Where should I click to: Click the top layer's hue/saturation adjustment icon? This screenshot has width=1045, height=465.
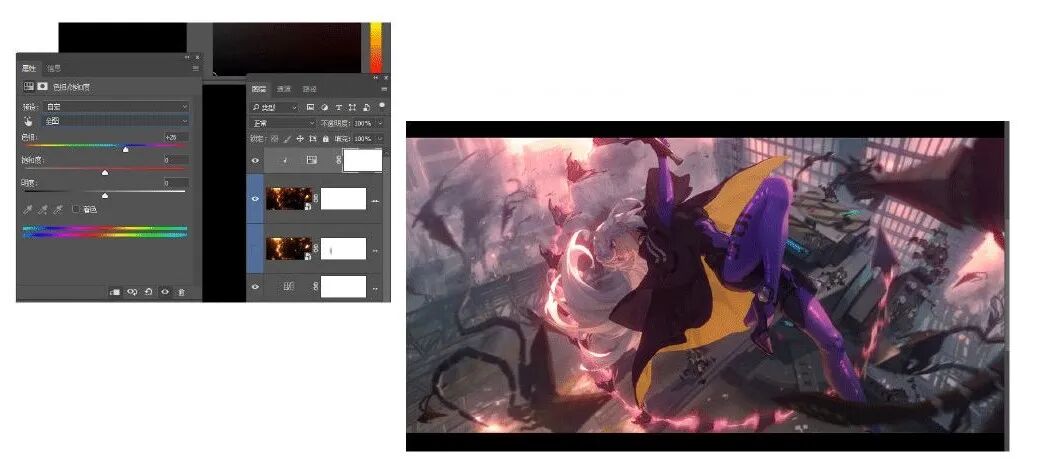coord(311,160)
